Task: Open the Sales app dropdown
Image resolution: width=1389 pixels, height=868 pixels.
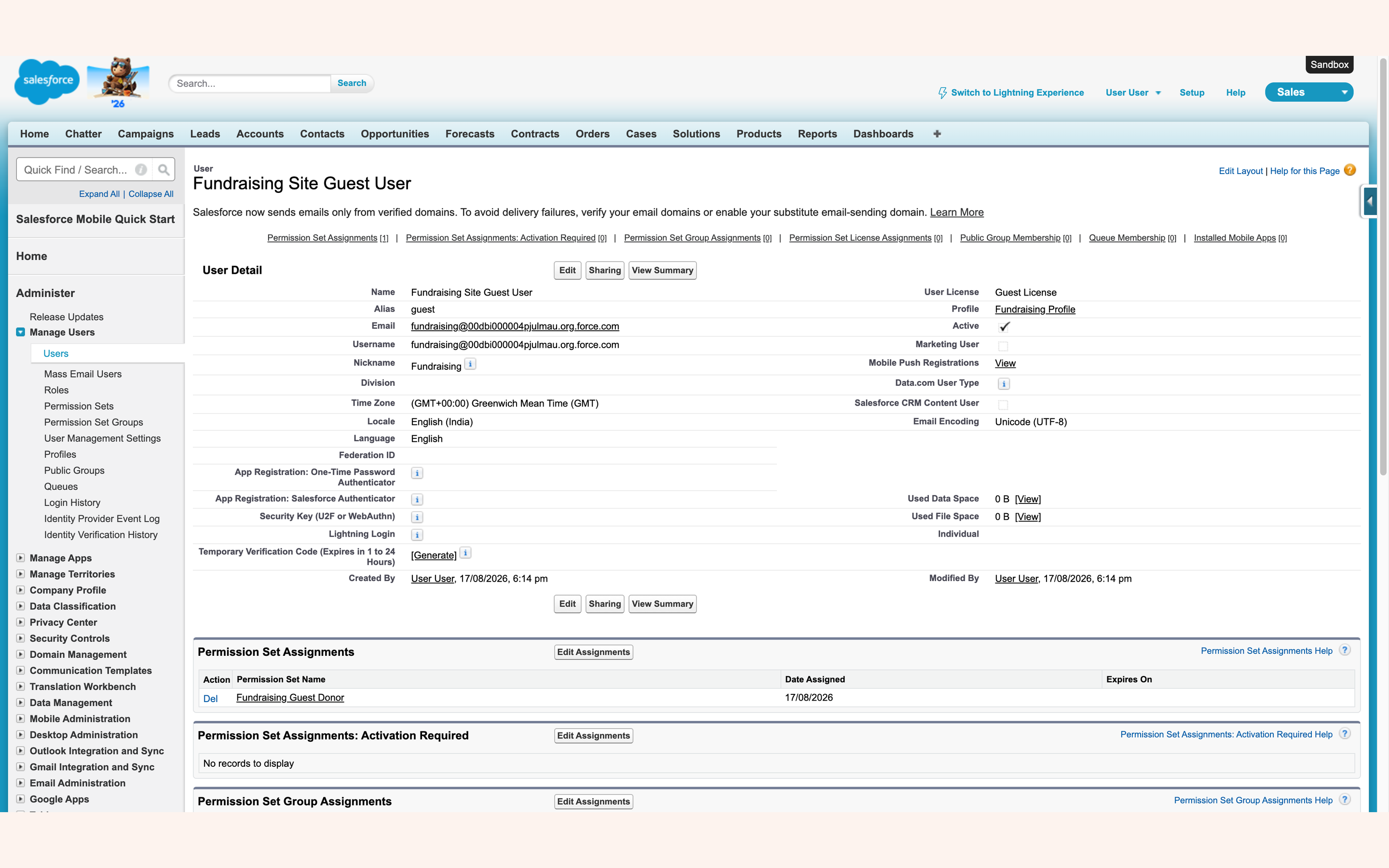Action: [x=1308, y=93]
